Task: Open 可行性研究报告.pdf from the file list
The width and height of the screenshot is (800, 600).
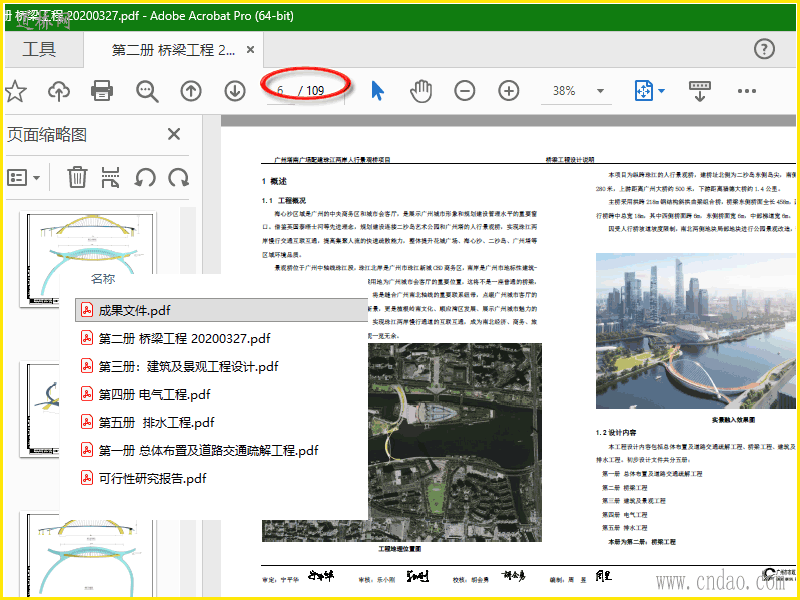Action: 151,478
